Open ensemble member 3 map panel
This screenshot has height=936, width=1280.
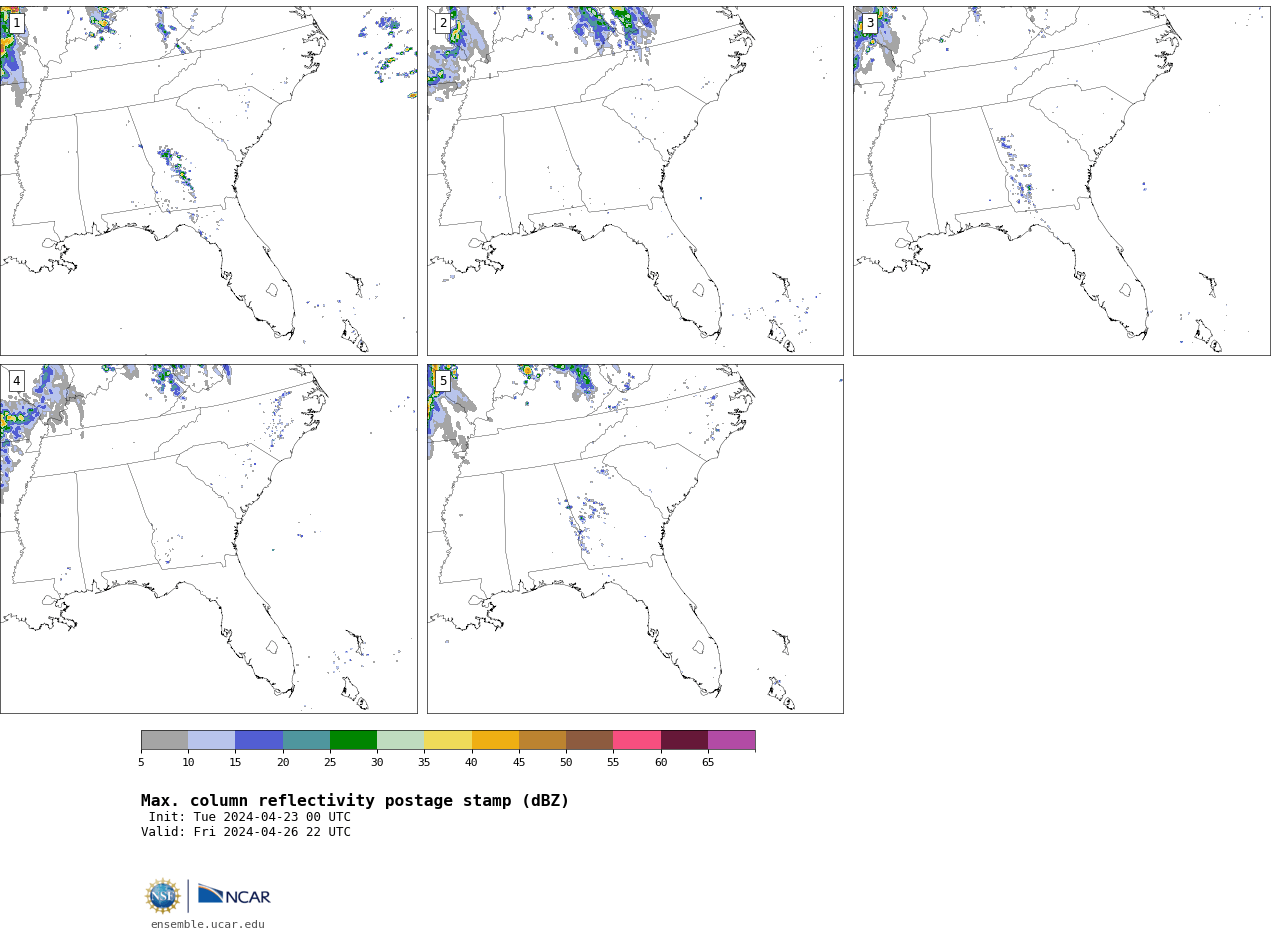[1061, 181]
